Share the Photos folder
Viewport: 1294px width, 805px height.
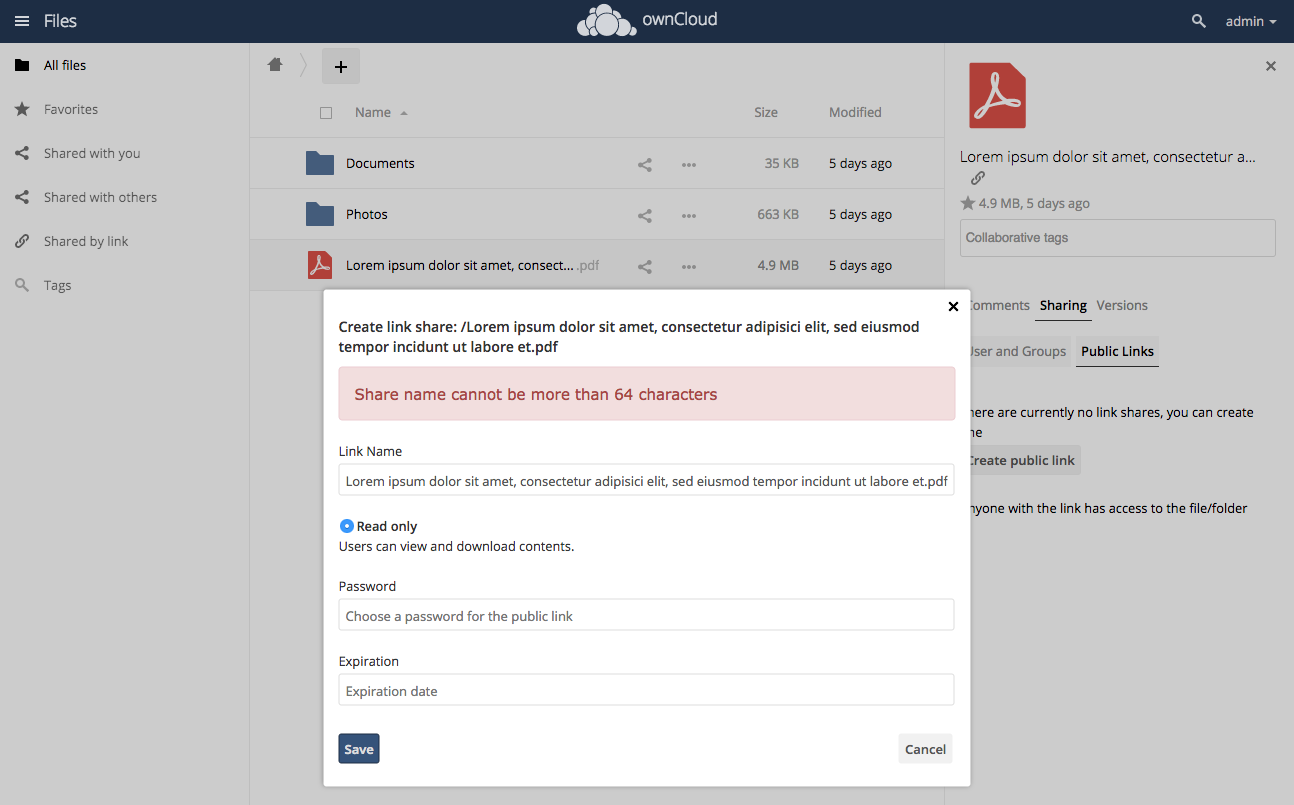coord(645,215)
